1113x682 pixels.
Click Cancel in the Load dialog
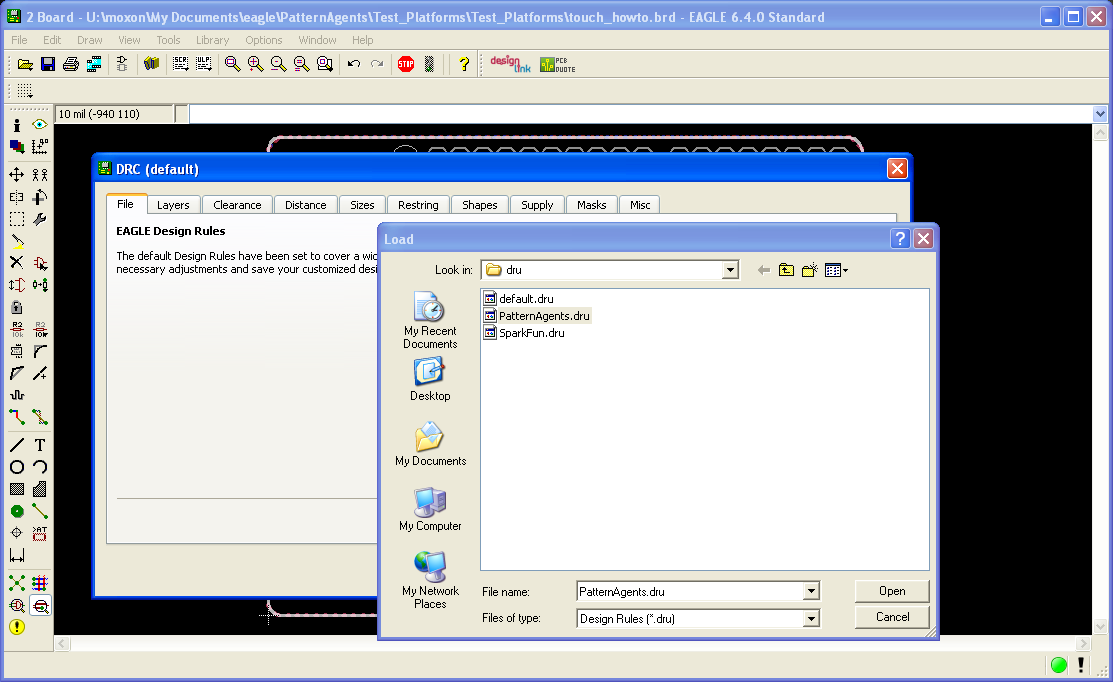[x=892, y=617]
